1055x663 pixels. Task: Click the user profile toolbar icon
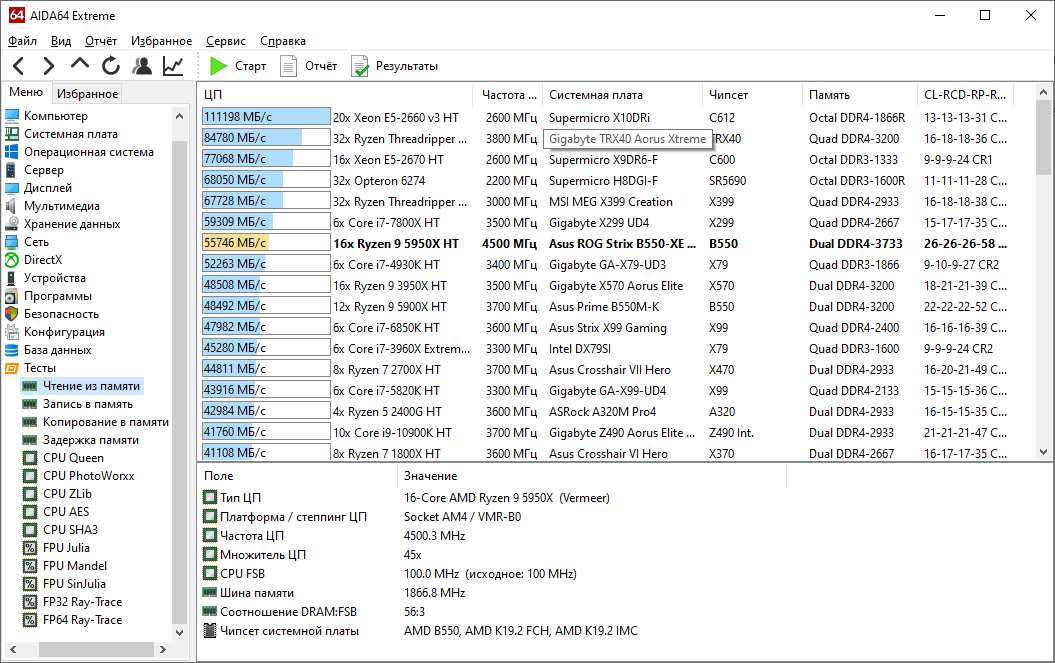click(142, 66)
